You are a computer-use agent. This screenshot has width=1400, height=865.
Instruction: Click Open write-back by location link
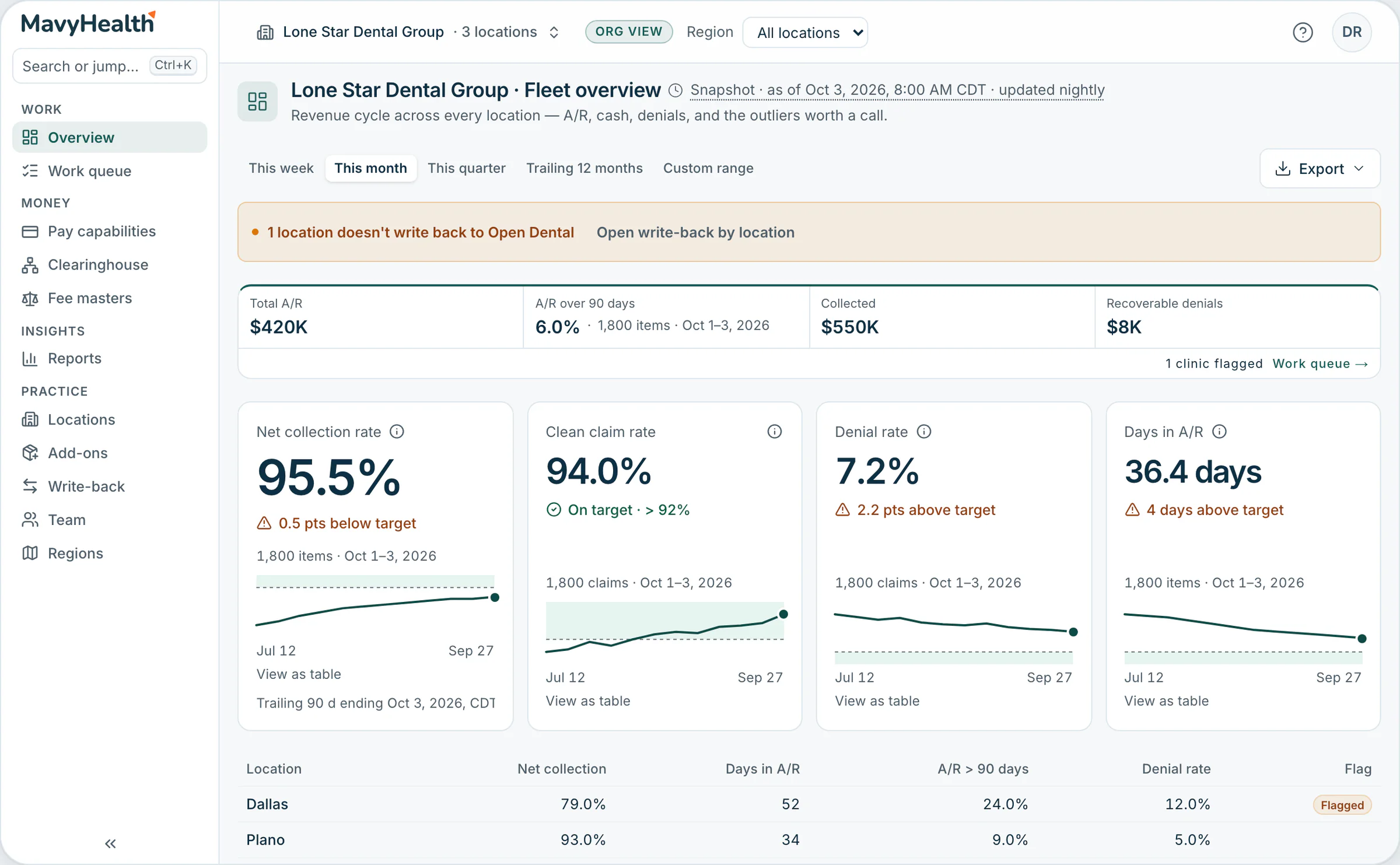tap(695, 232)
